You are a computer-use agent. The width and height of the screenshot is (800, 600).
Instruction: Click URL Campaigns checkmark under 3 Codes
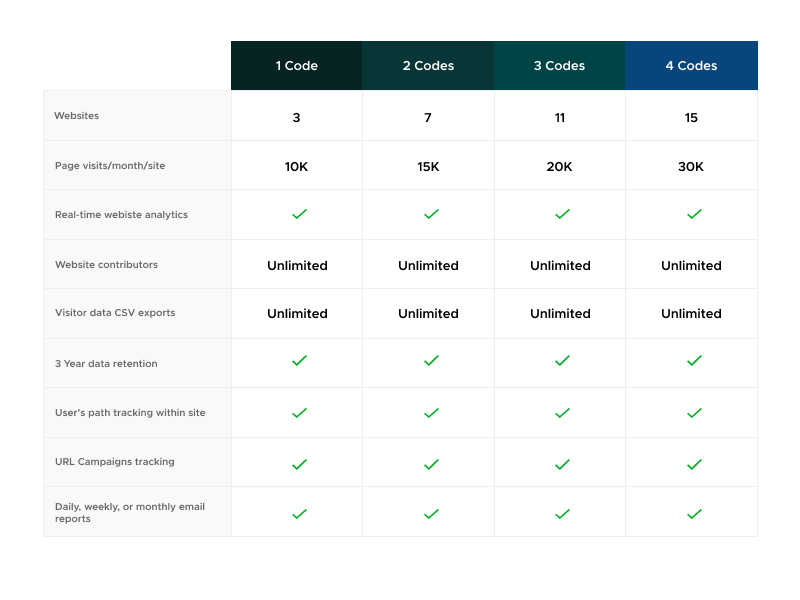pos(562,464)
